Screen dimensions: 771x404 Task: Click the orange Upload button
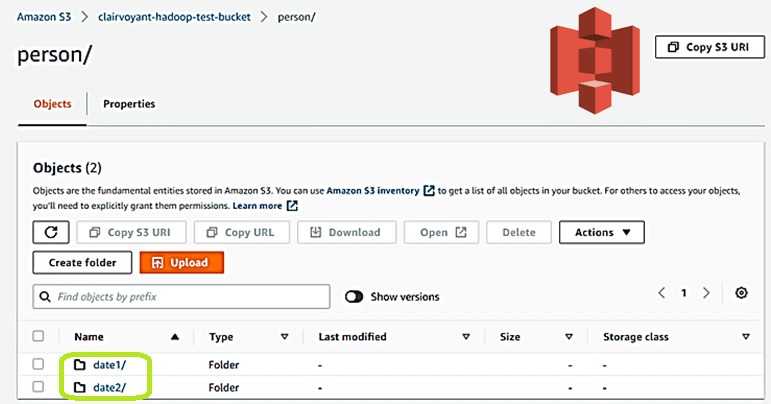pos(181,262)
